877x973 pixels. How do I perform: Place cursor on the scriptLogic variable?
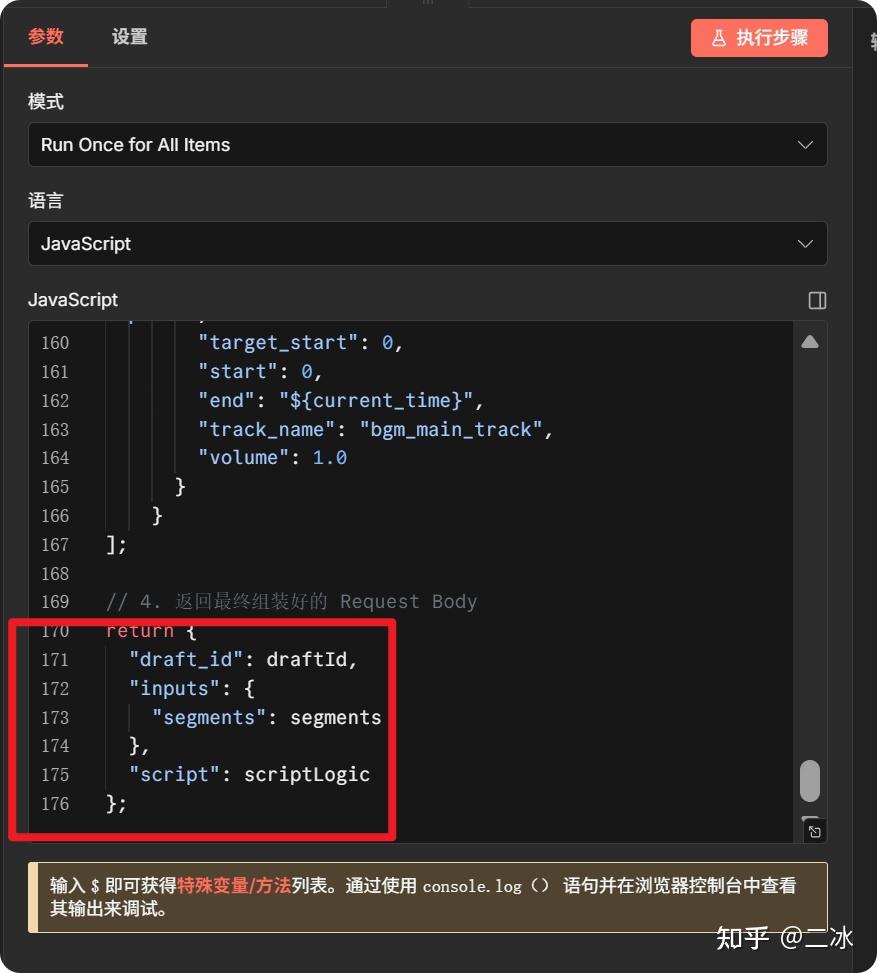click(306, 775)
